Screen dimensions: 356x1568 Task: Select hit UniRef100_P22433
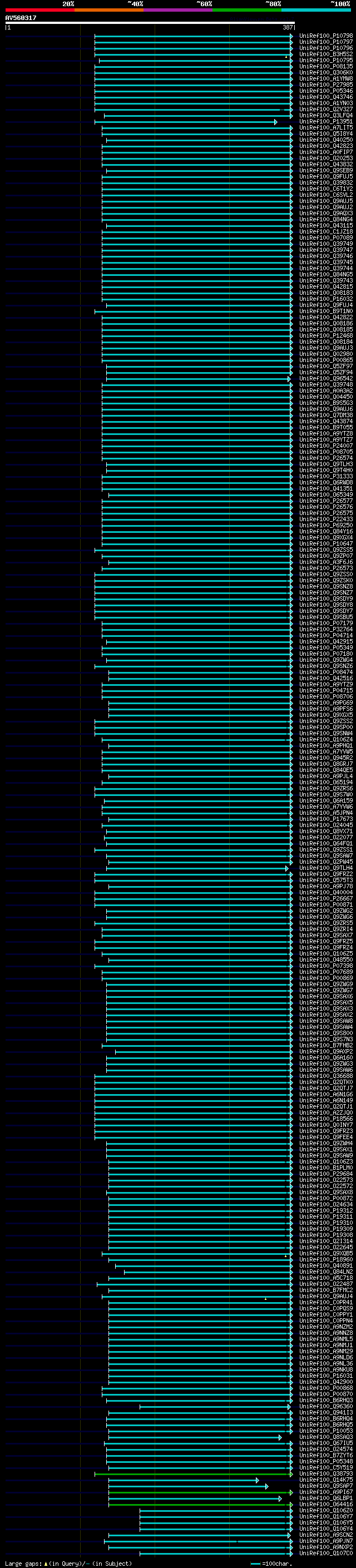click(x=326, y=519)
